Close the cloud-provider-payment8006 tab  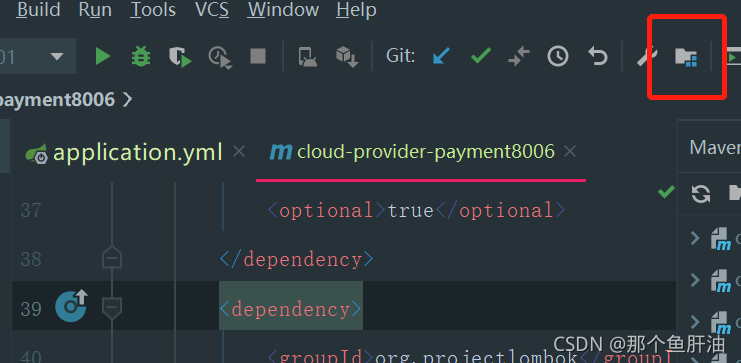coord(570,152)
